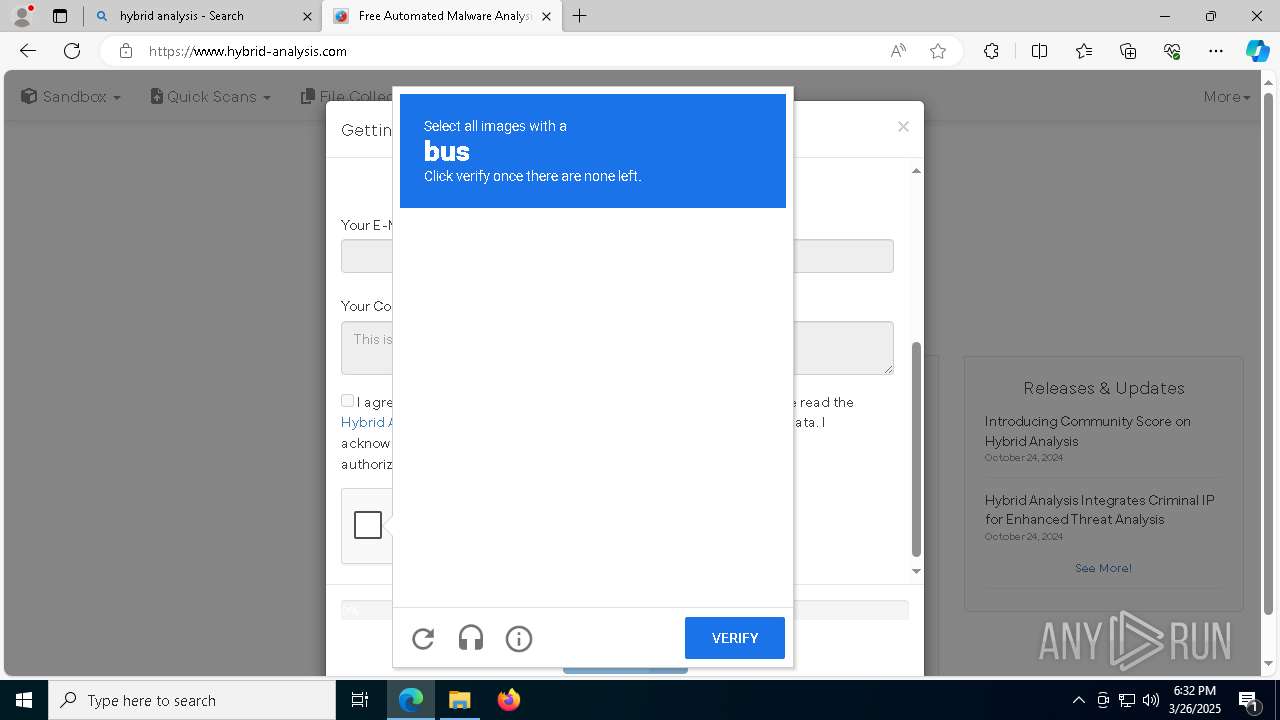Open Browser essentials icon
Viewport: 1280px width, 720px height.
pyautogui.click(x=1172, y=51)
